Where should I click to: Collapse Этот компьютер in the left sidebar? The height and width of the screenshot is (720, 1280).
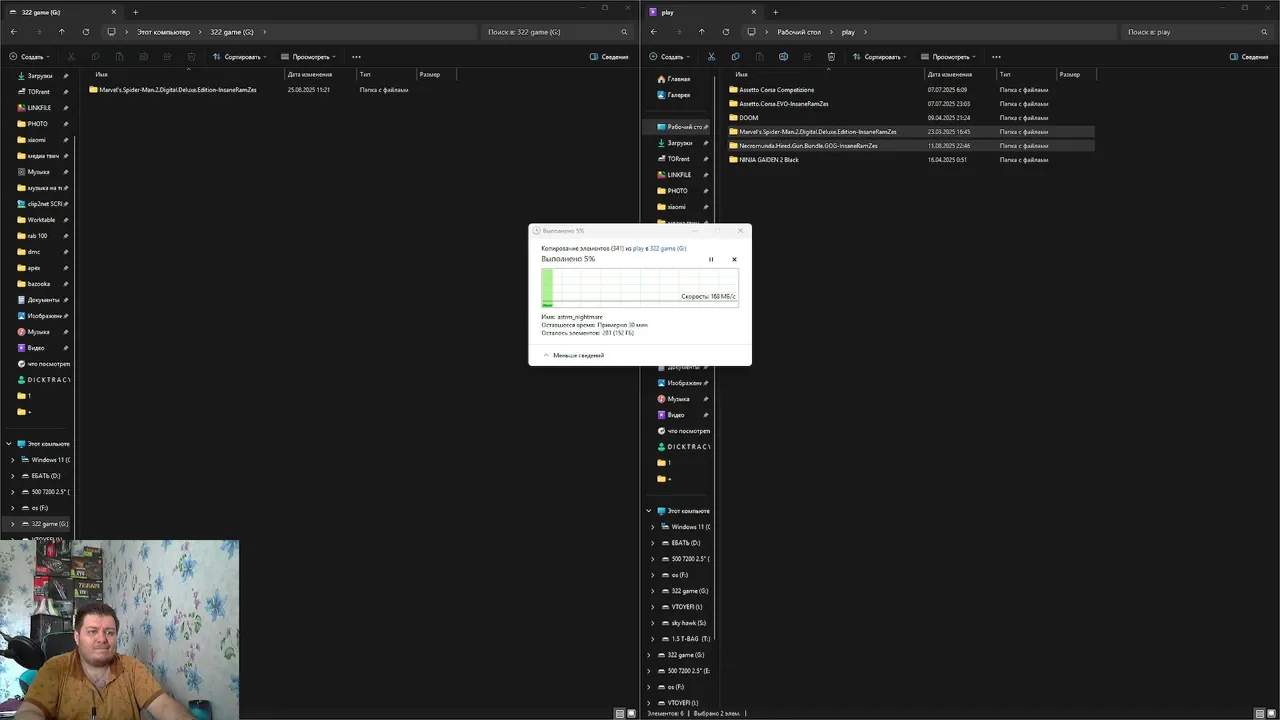pos(9,444)
